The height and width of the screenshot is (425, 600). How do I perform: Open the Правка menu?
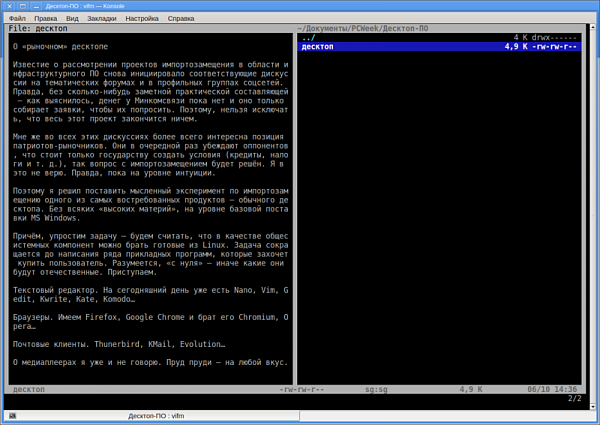[46, 18]
